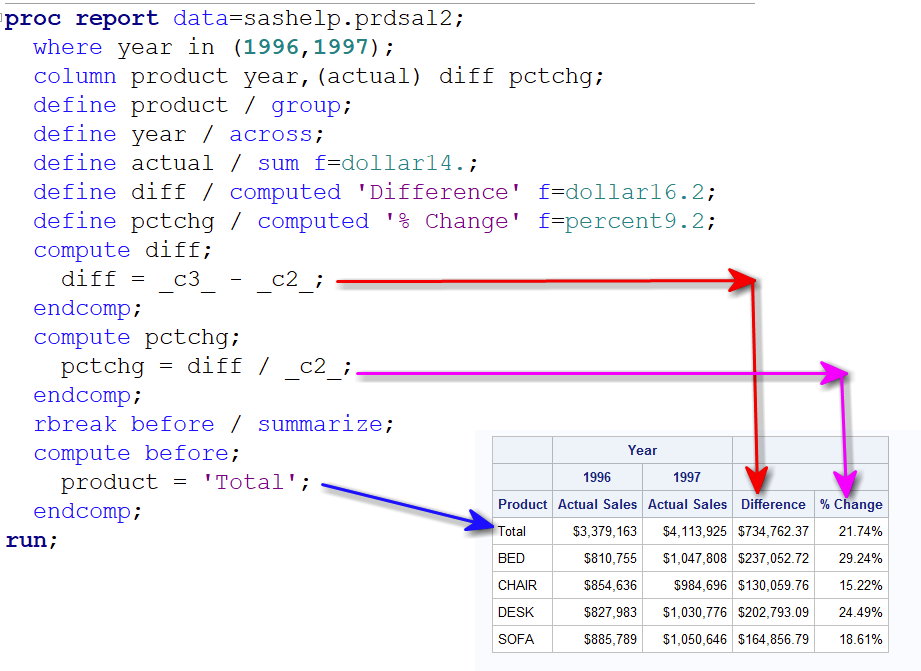Screen dimensions: 921x671
Task: Click the % Change column header
Action: coord(851,504)
